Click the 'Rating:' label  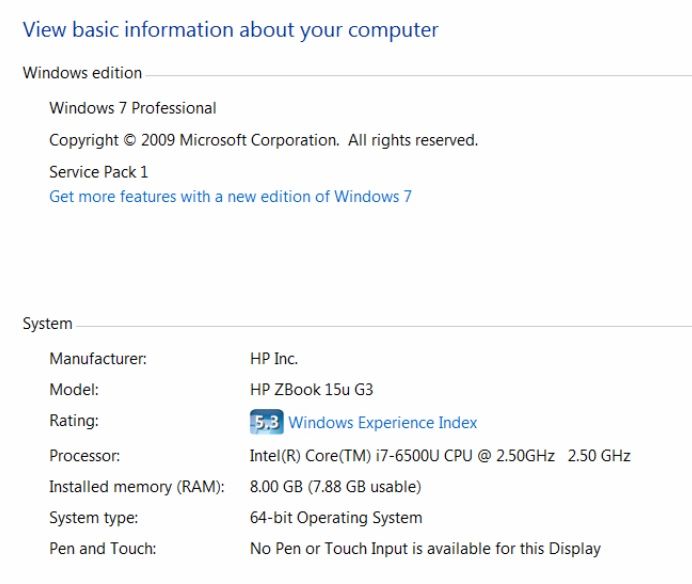coord(74,421)
